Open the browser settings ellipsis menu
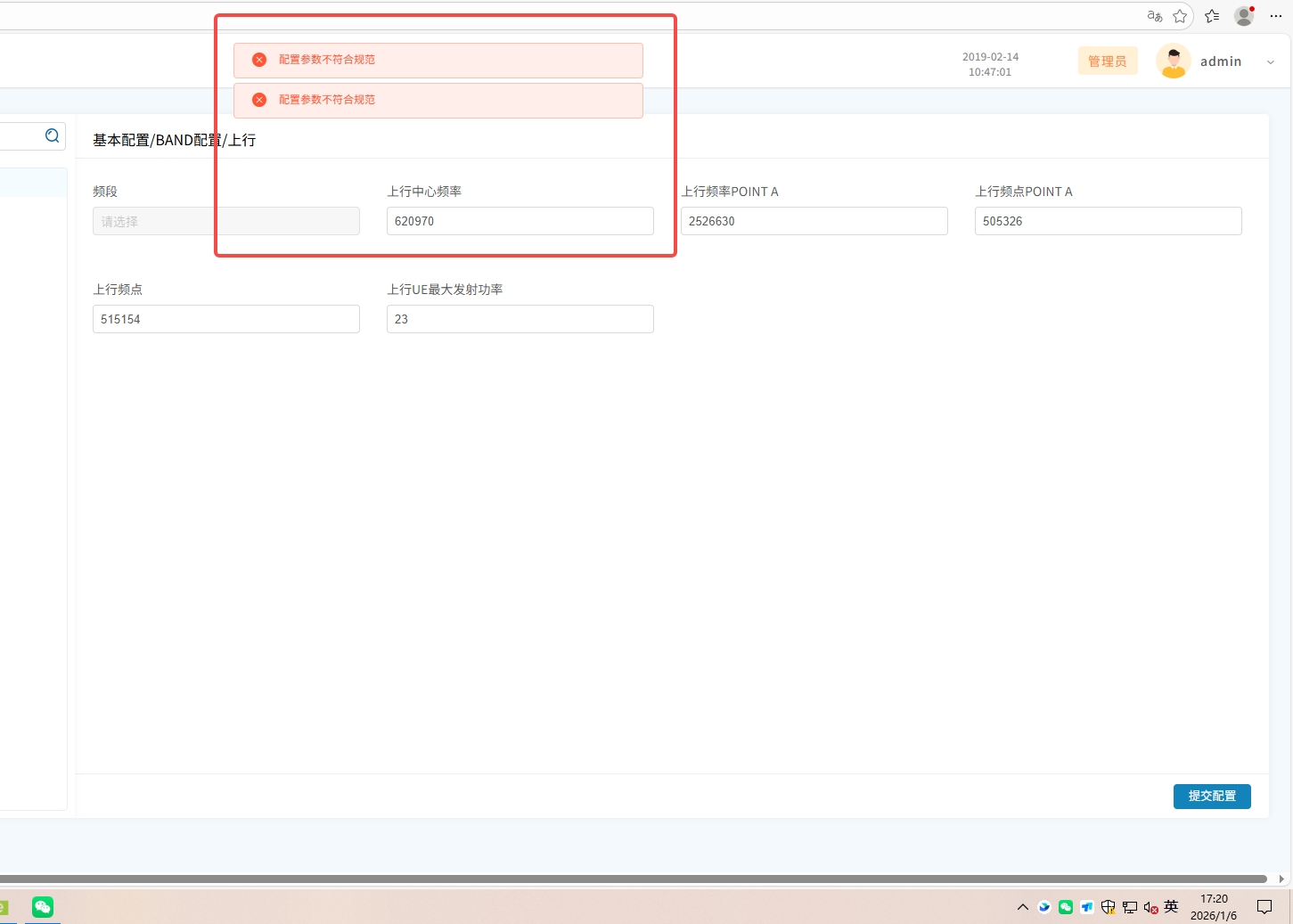The image size is (1293, 924). (1275, 16)
